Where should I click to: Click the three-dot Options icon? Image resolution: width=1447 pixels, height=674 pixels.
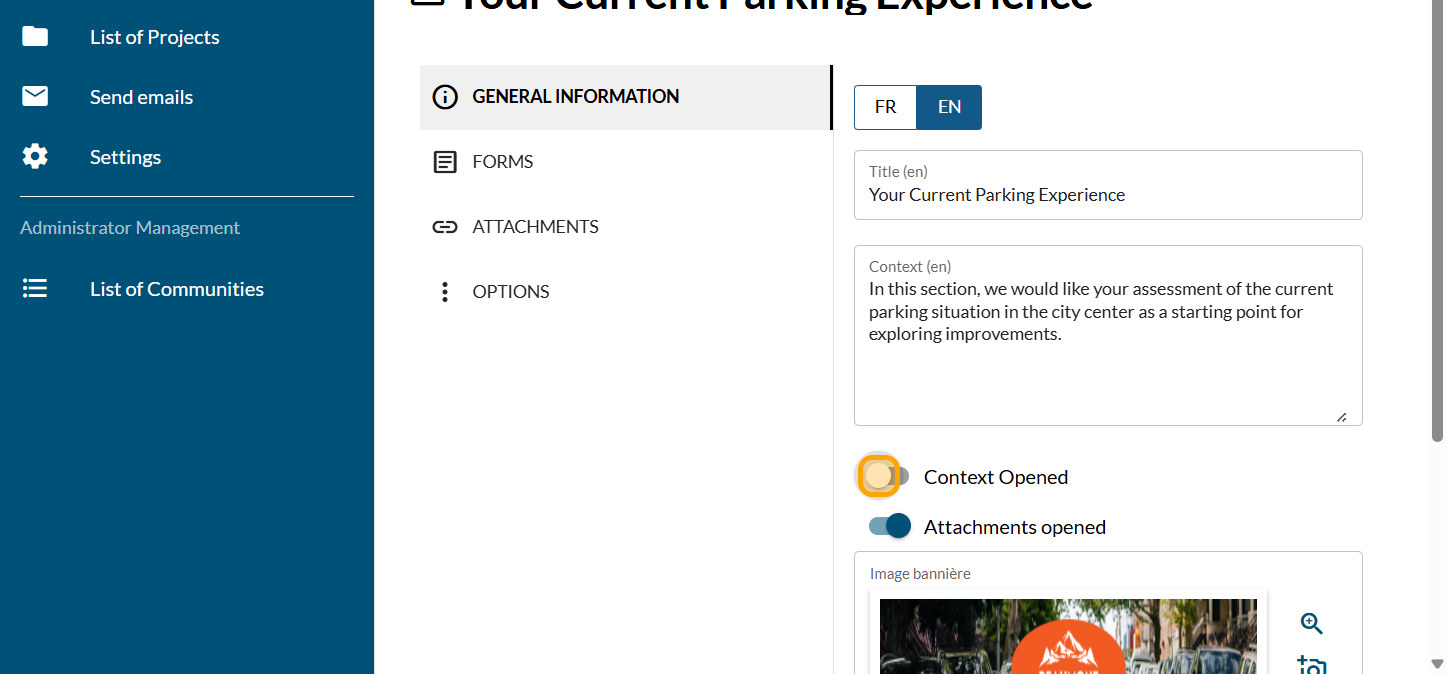[444, 292]
